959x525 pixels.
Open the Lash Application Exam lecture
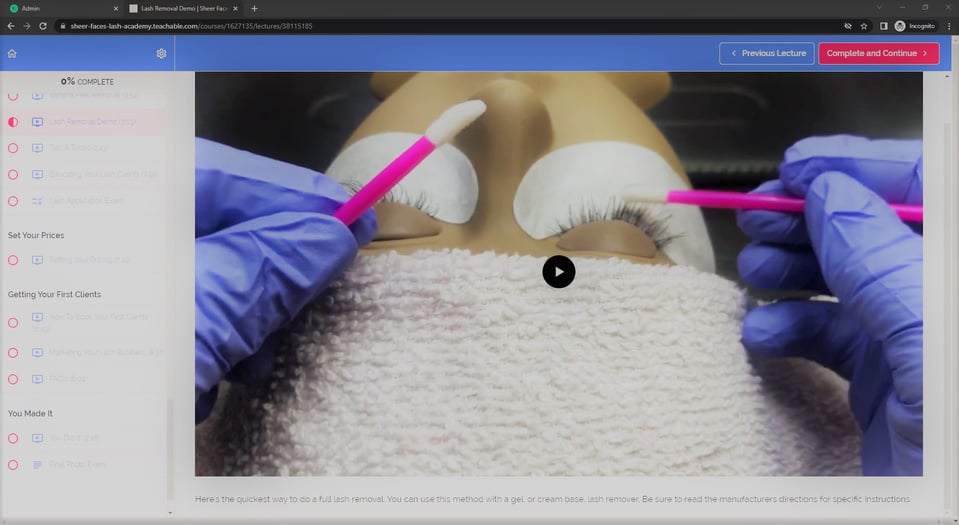(x=86, y=201)
